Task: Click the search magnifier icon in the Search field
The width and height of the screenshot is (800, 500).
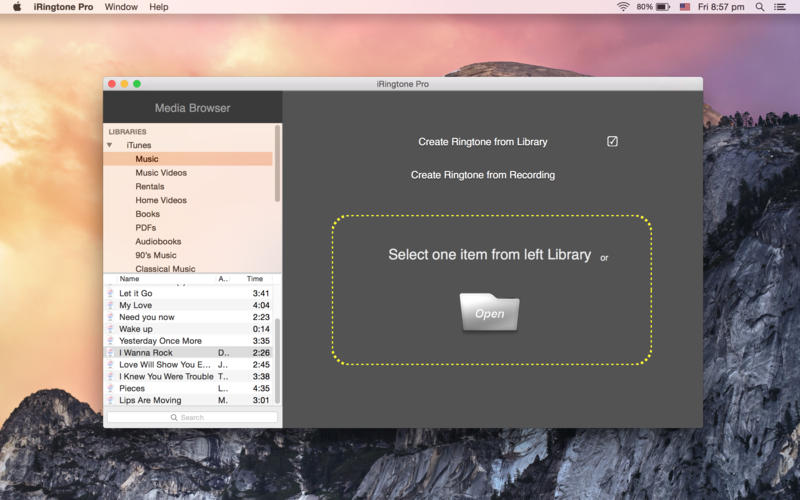Action: pyautogui.click(x=174, y=417)
